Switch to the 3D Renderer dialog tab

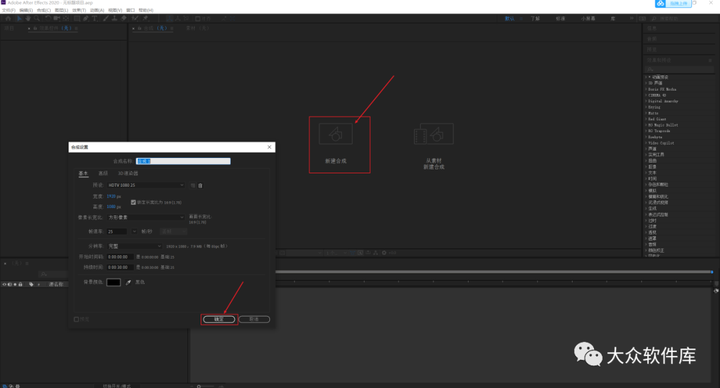[x=128, y=174]
